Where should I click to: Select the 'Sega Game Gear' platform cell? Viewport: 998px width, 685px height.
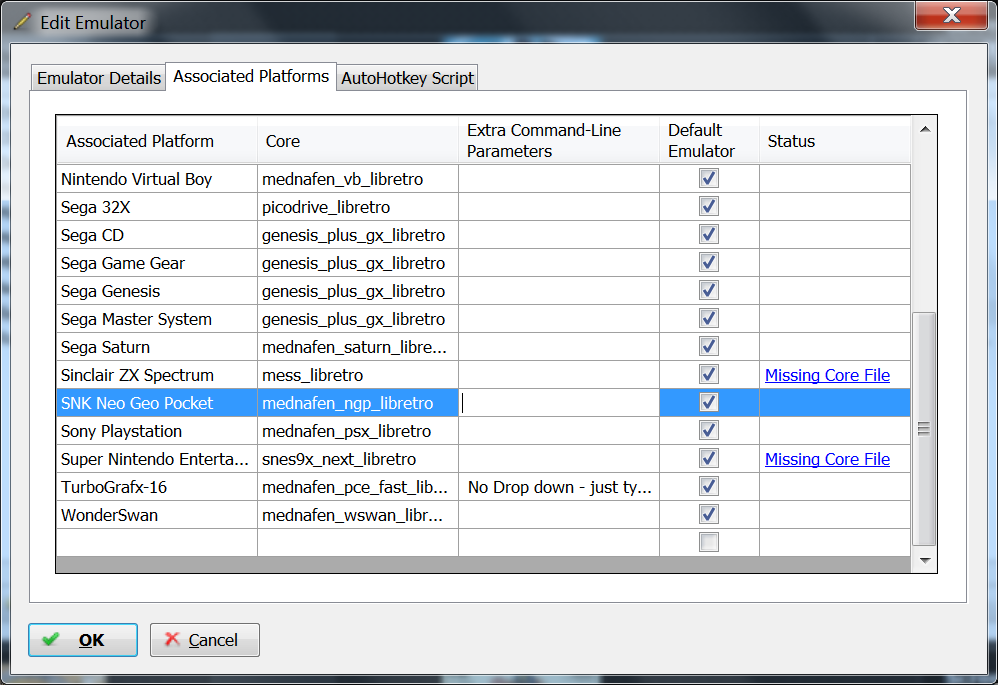click(157, 263)
